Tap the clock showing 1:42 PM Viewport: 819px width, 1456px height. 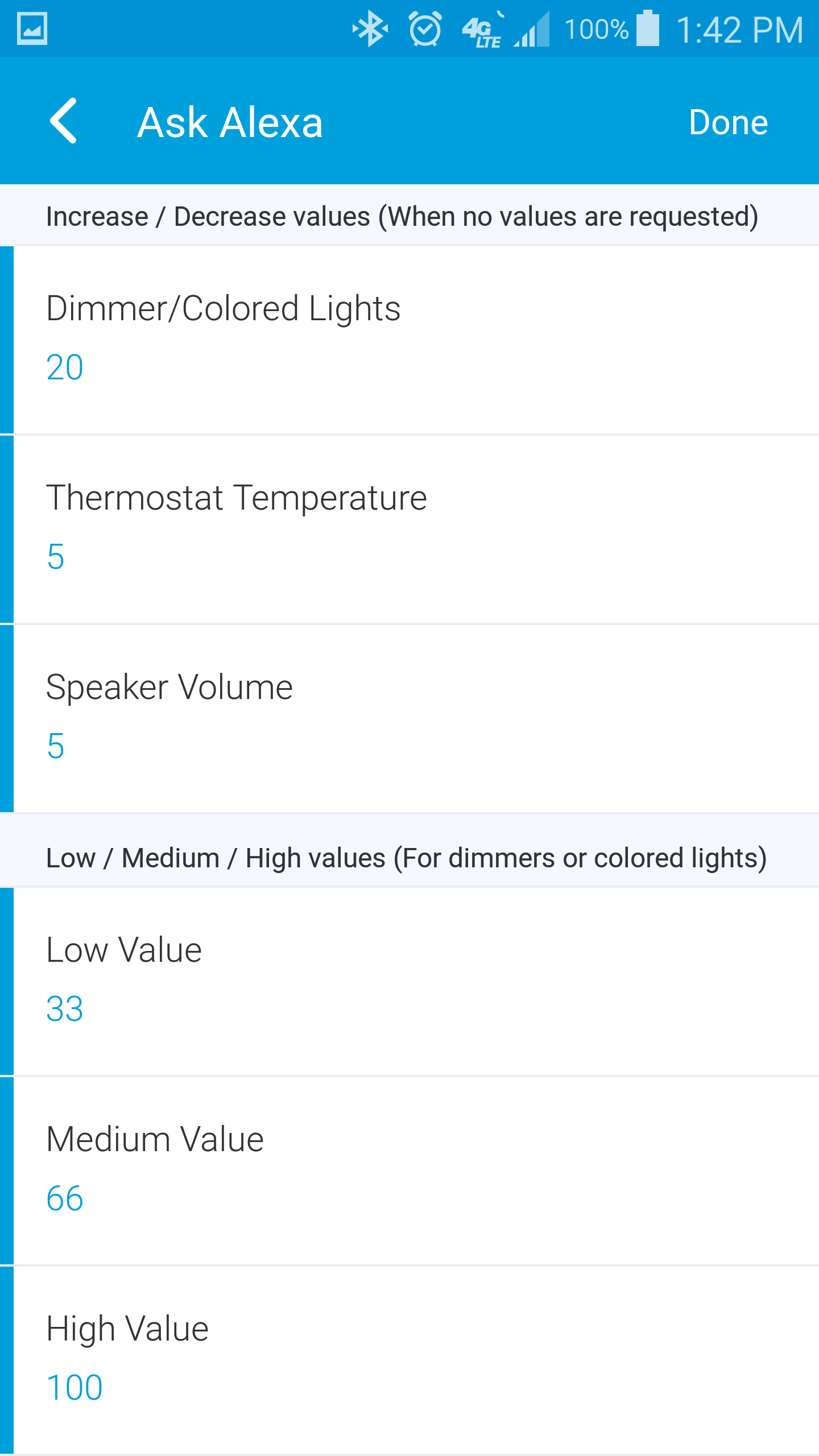(739, 30)
